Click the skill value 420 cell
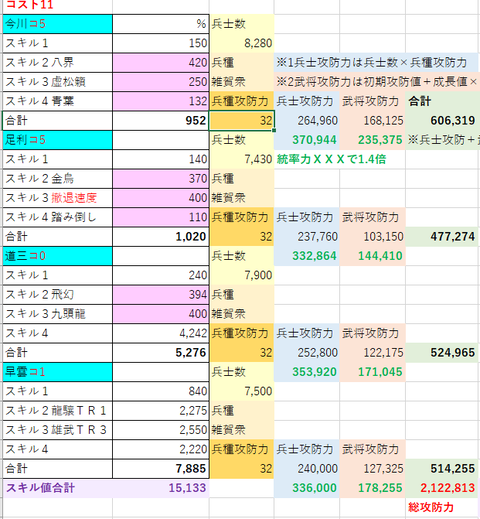The width and height of the screenshot is (480, 519). (161, 63)
